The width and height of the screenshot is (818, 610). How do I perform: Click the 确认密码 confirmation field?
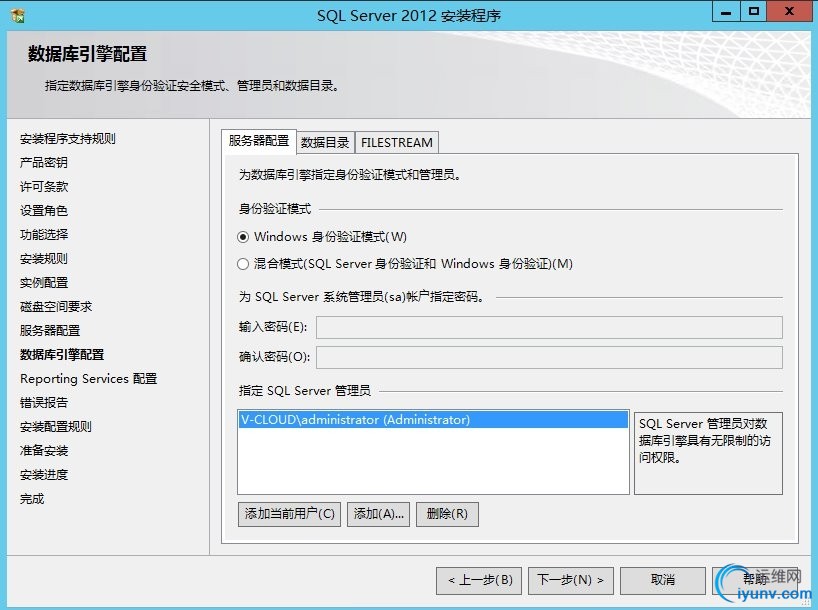549,357
